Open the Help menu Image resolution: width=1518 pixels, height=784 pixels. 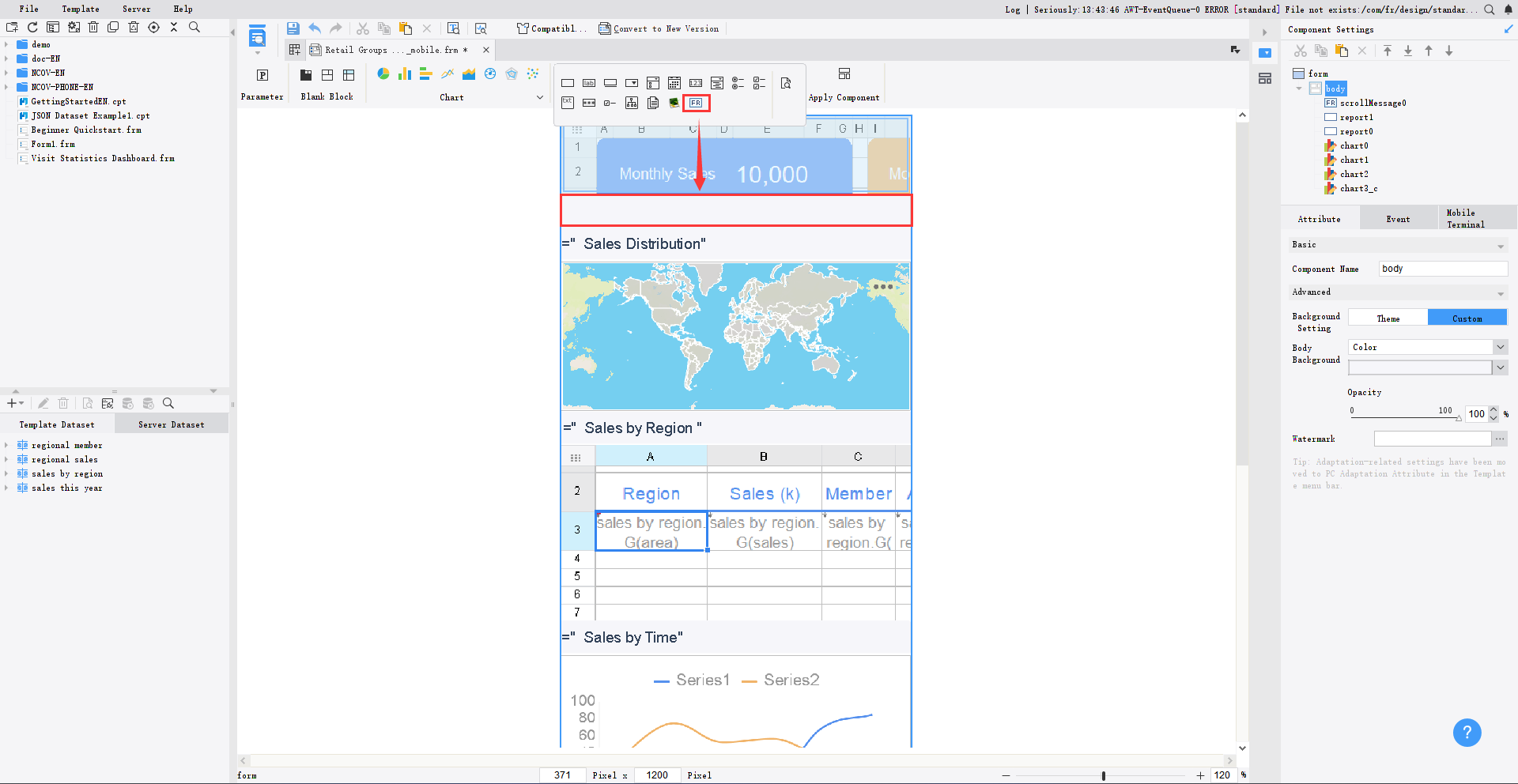tap(183, 9)
